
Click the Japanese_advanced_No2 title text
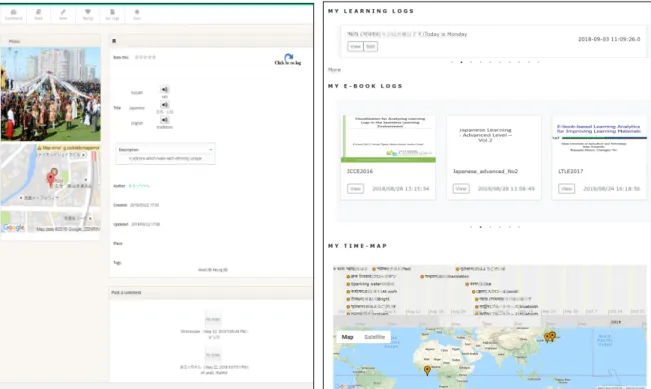(x=485, y=171)
